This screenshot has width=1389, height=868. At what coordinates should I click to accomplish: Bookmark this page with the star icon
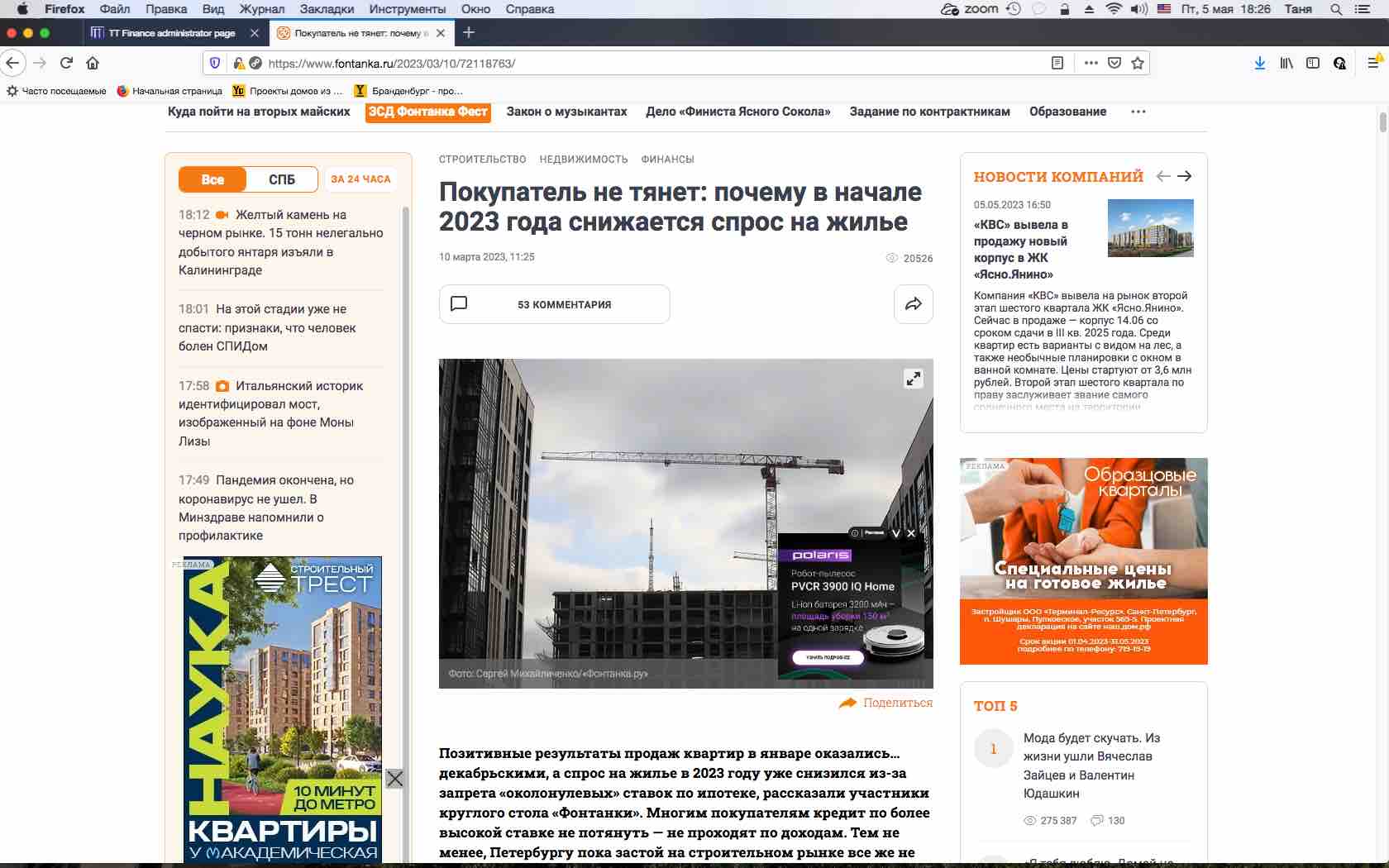[x=1138, y=63]
